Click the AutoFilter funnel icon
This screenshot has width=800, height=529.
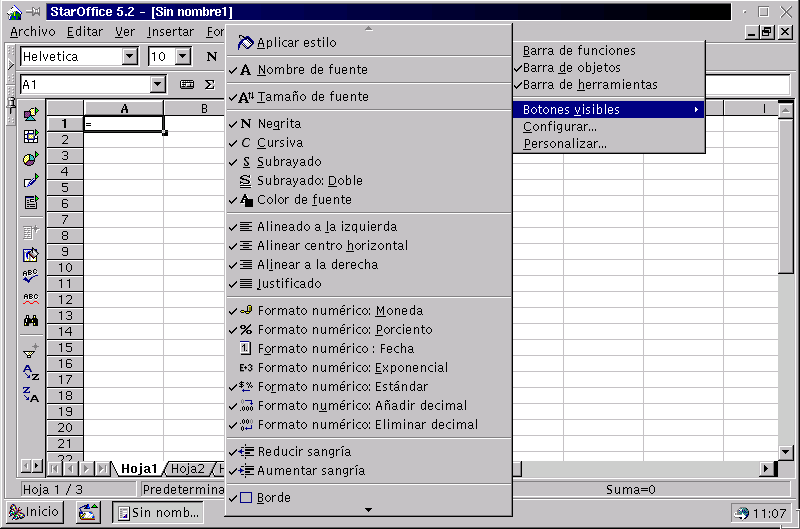pos(31,351)
